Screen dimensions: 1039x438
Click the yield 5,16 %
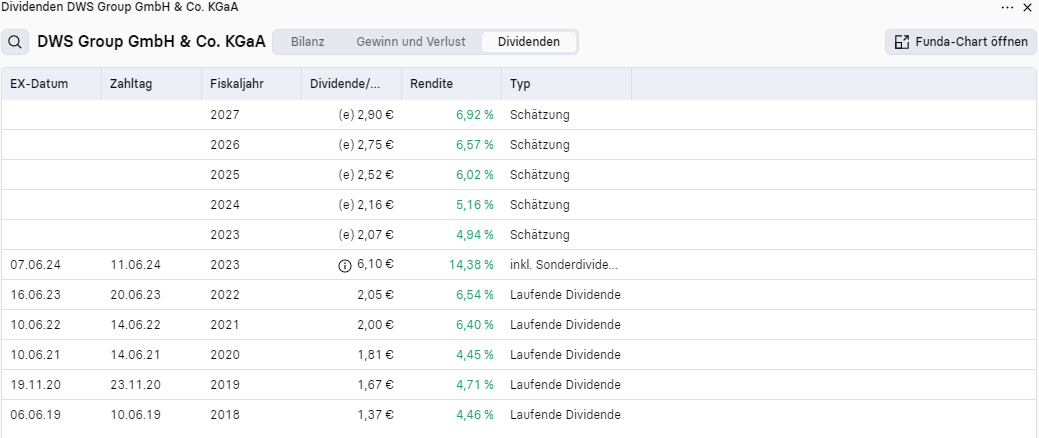point(474,205)
